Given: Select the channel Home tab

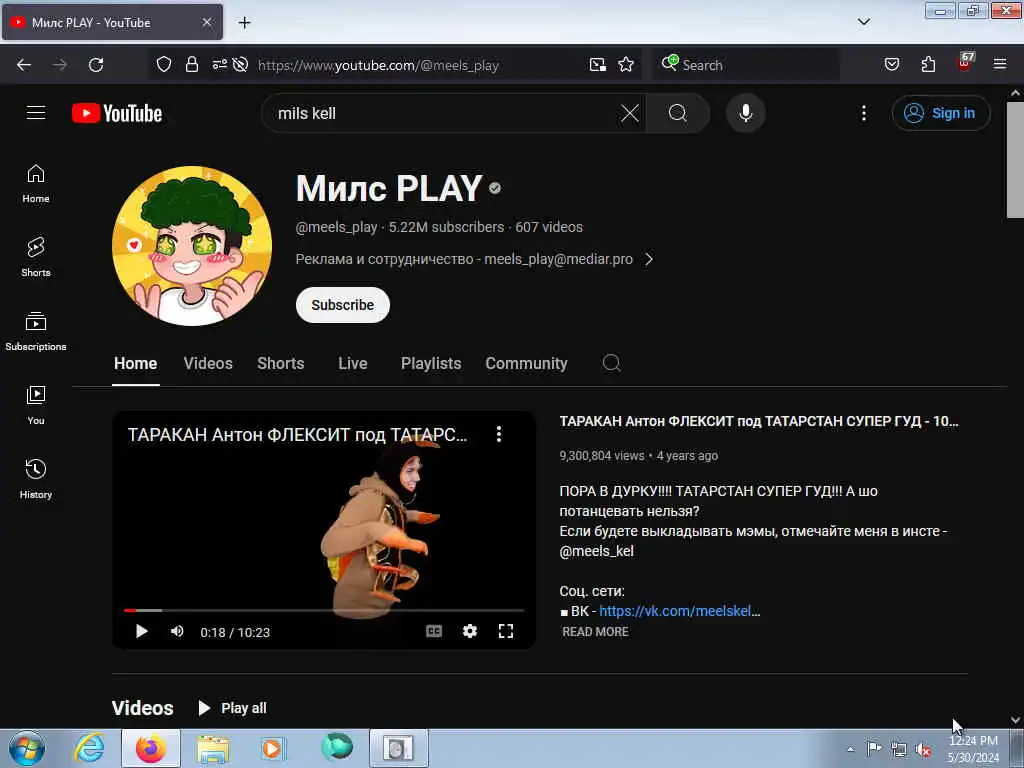Looking at the screenshot, I should (135, 364).
